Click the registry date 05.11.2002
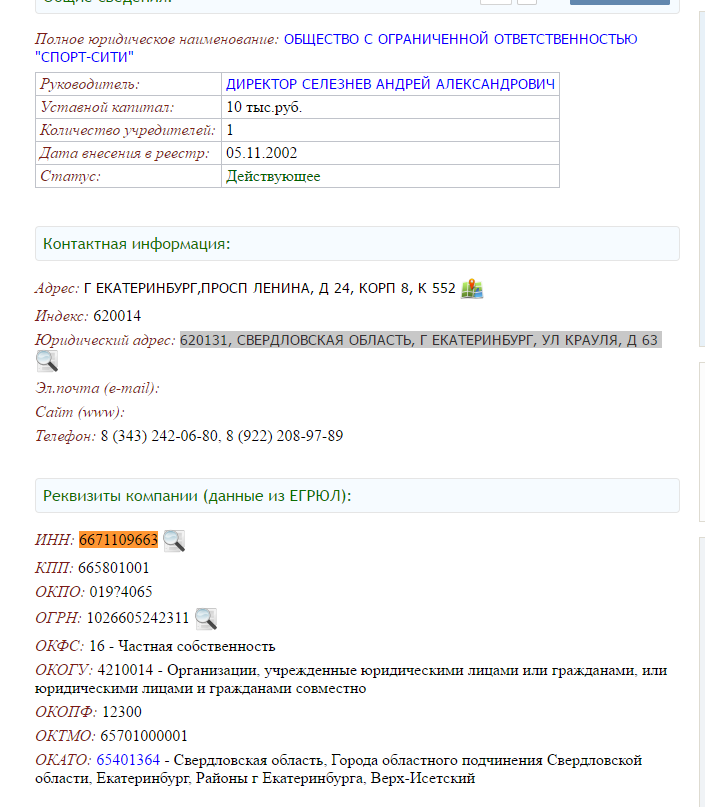This screenshot has height=807, width=705. click(x=261, y=153)
